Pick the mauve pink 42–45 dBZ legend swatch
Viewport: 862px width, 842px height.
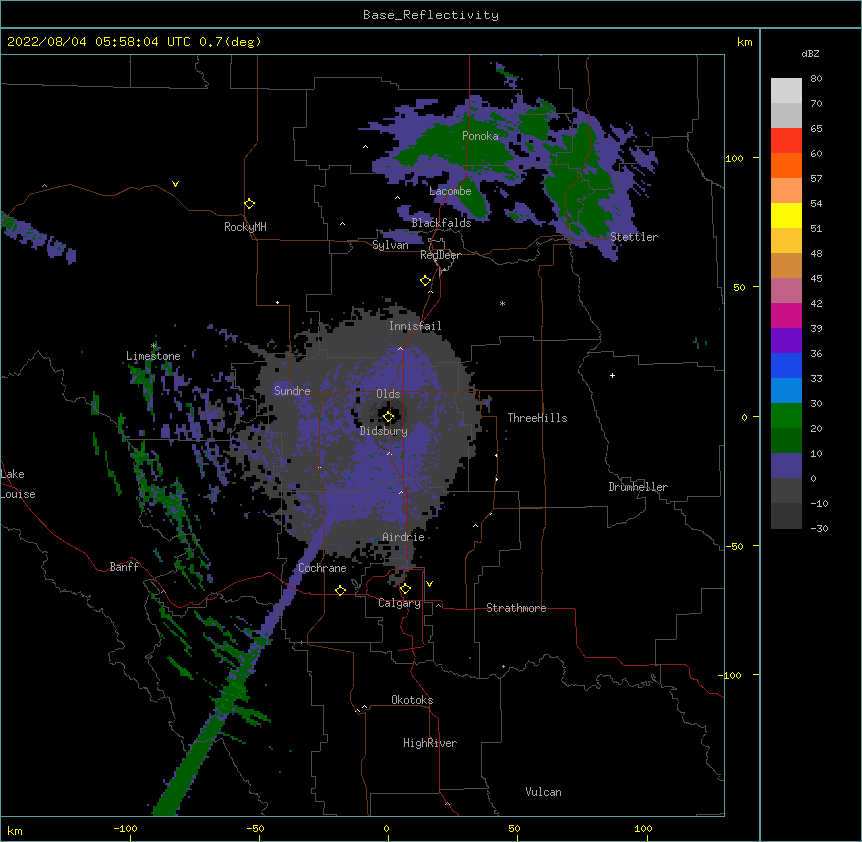click(786, 291)
